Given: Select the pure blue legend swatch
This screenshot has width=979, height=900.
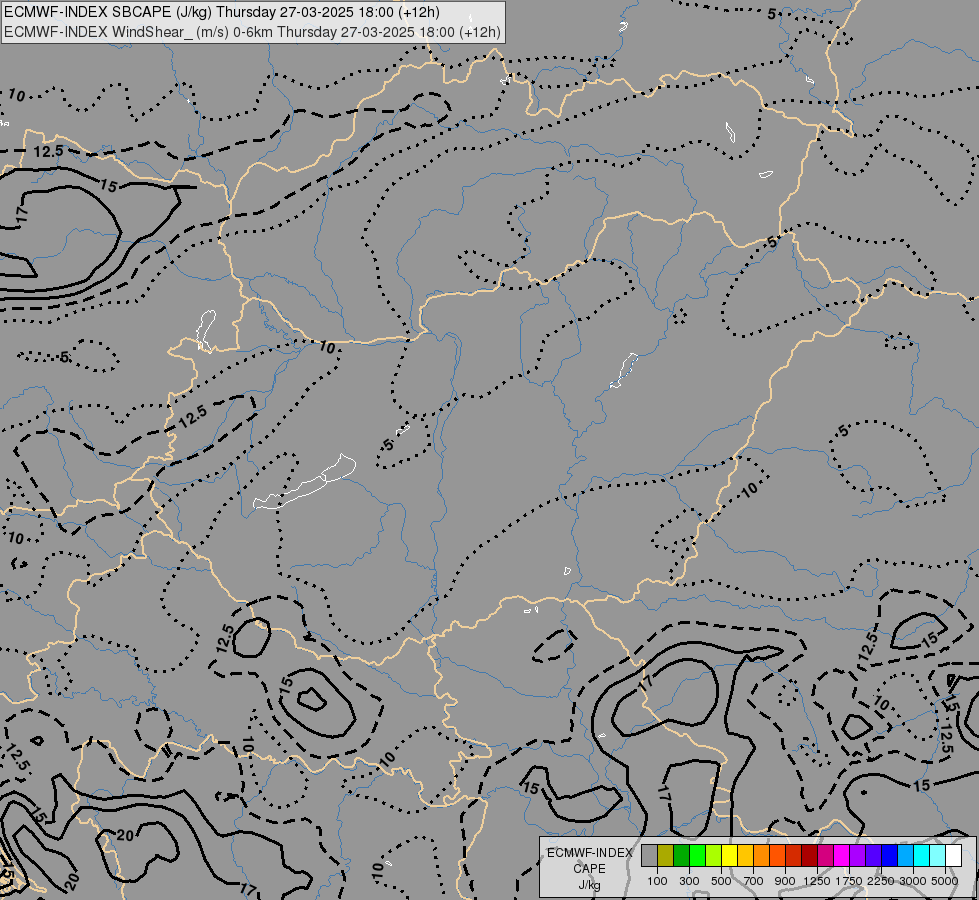Looking at the screenshot, I should pyautogui.click(x=890, y=855).
